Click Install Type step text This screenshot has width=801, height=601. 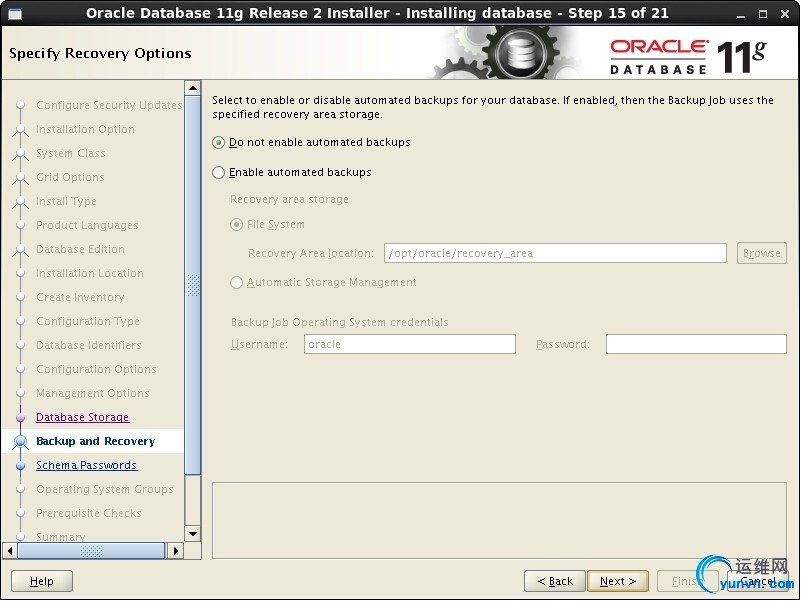tap(66, 201)
